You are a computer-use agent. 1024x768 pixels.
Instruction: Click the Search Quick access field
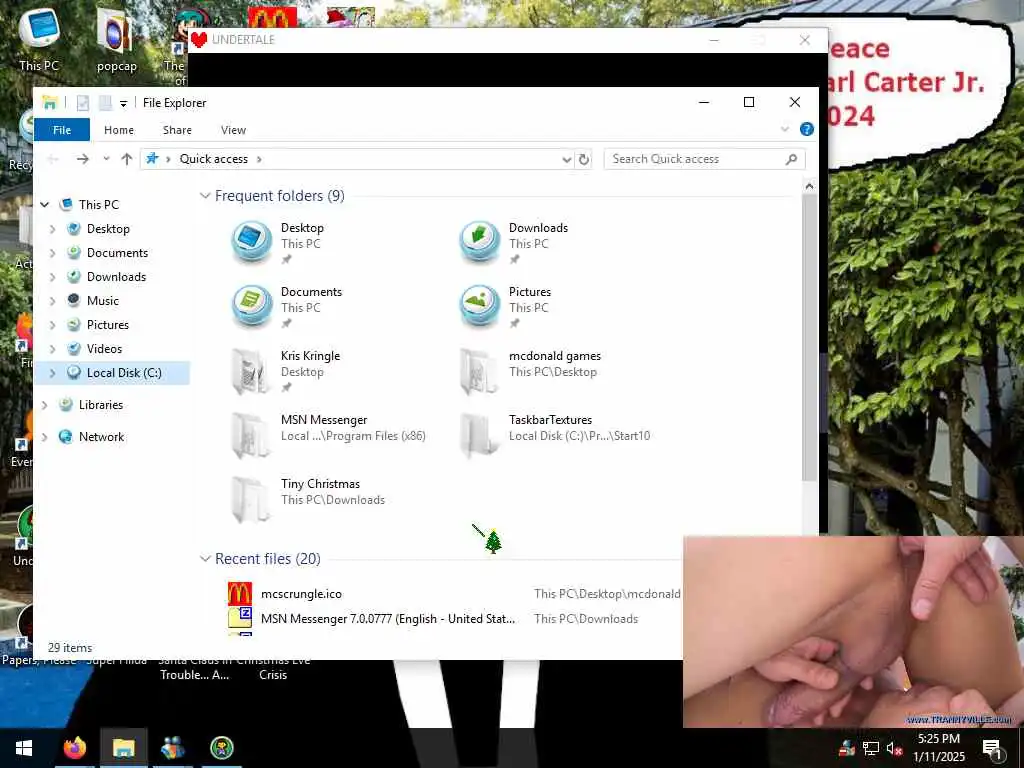pyautogui.click(x=705, y=159)
